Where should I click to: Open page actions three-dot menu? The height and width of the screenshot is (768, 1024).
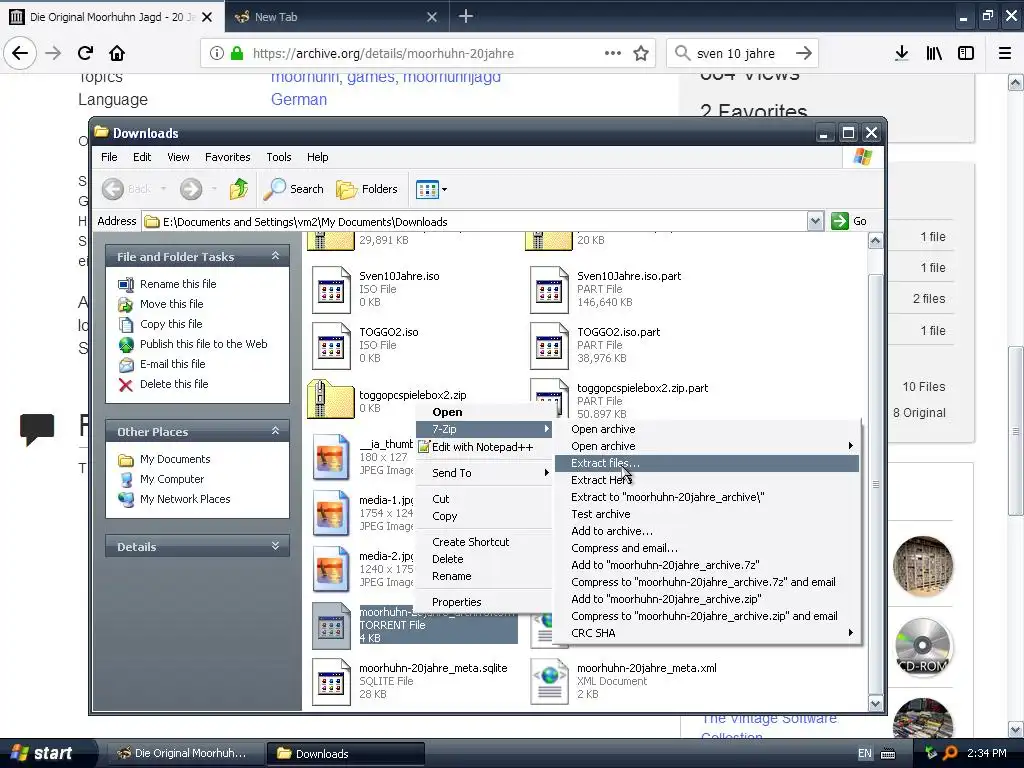point(613,53)
